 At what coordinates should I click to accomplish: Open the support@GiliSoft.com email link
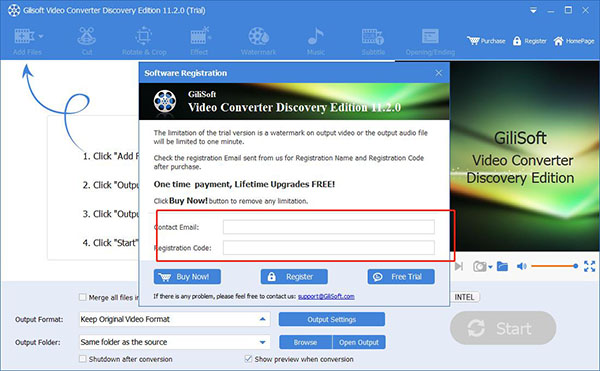(326, 296)
